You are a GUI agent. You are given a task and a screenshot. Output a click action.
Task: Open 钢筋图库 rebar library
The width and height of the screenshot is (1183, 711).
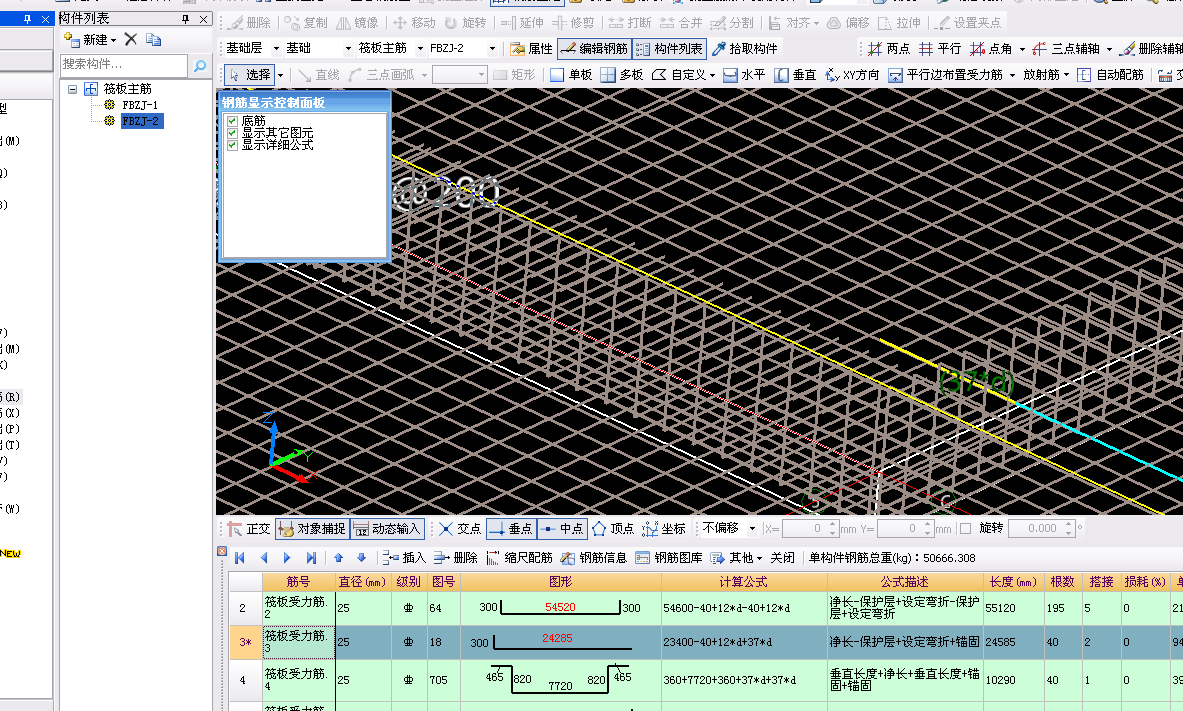coord(668,558)
